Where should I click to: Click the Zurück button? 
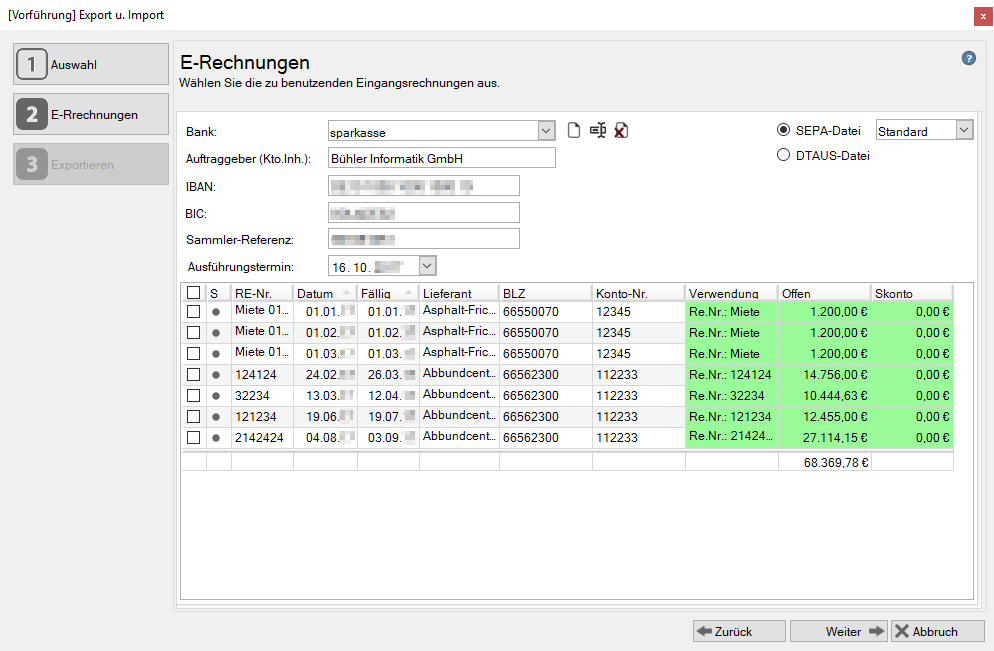[x=739, y=631]
